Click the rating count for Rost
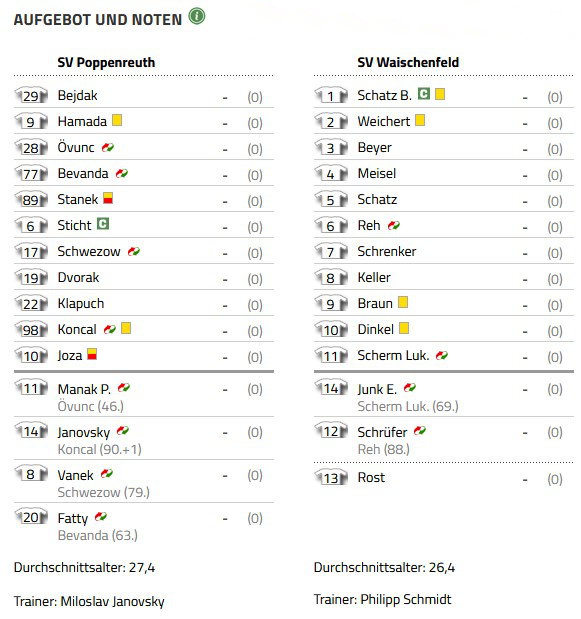This screenshot has width=581, height=619. 555,479
